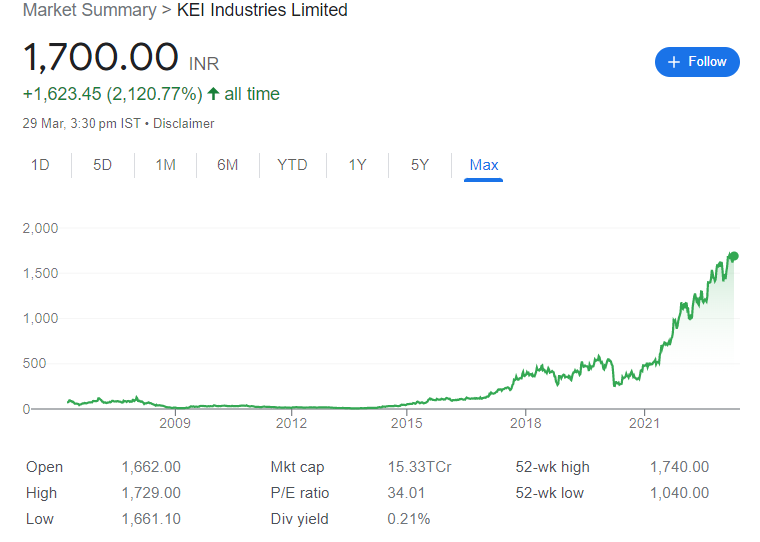Click the 1,000 y-axis label
The height and width of the screenshot is (542, 760).
pyautogui.click(x=40, y=319)
